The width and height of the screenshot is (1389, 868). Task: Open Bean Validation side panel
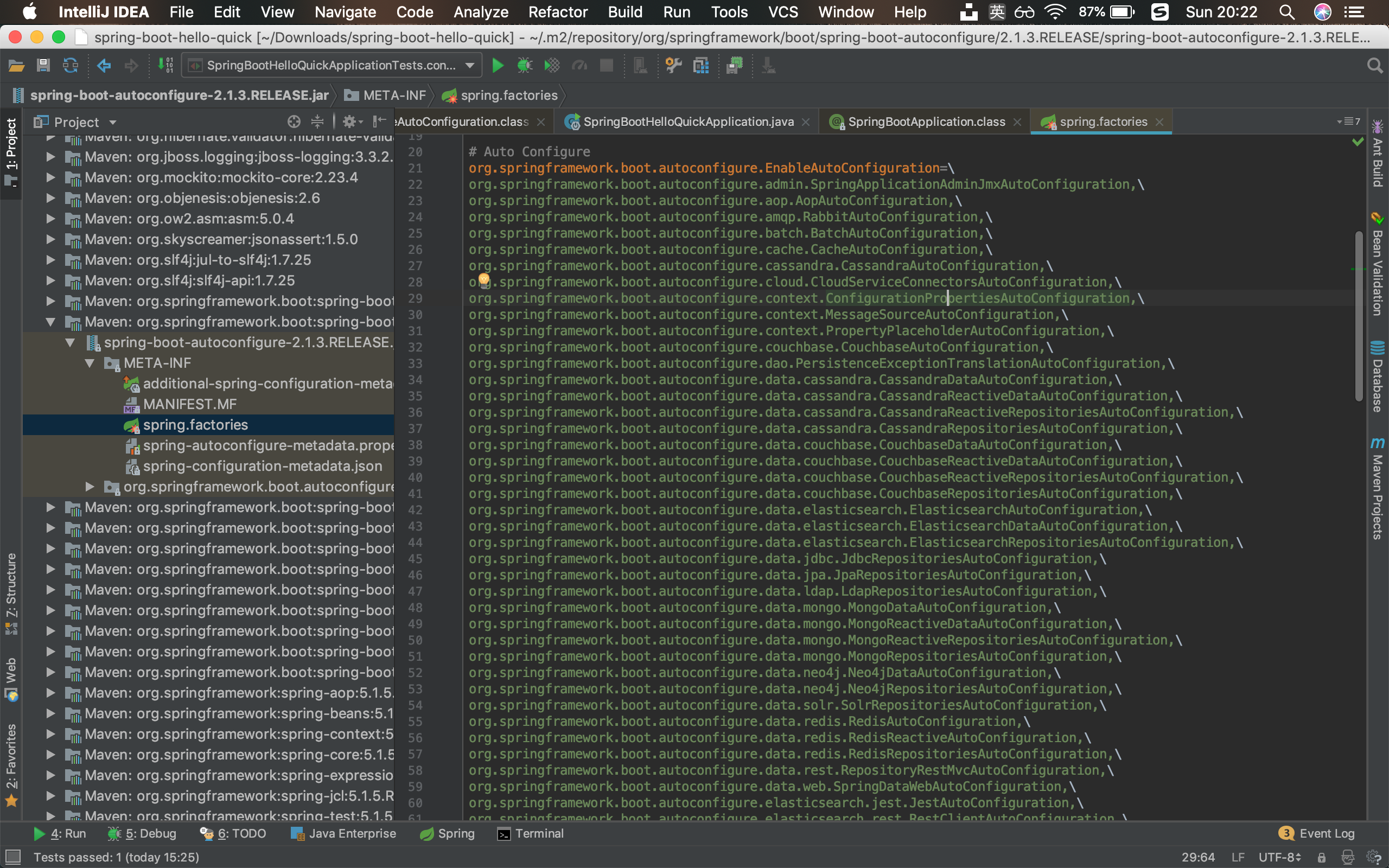pos(1378,264)
